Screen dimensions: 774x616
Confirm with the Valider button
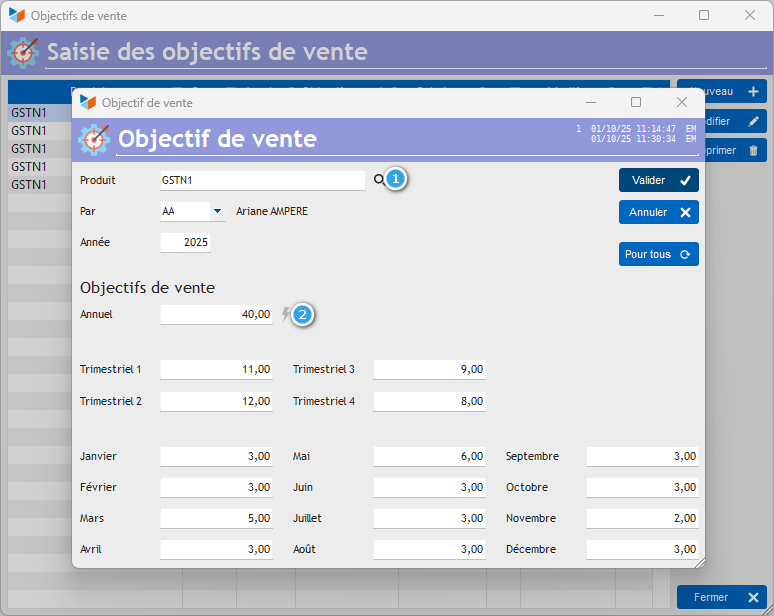[658, 180]
